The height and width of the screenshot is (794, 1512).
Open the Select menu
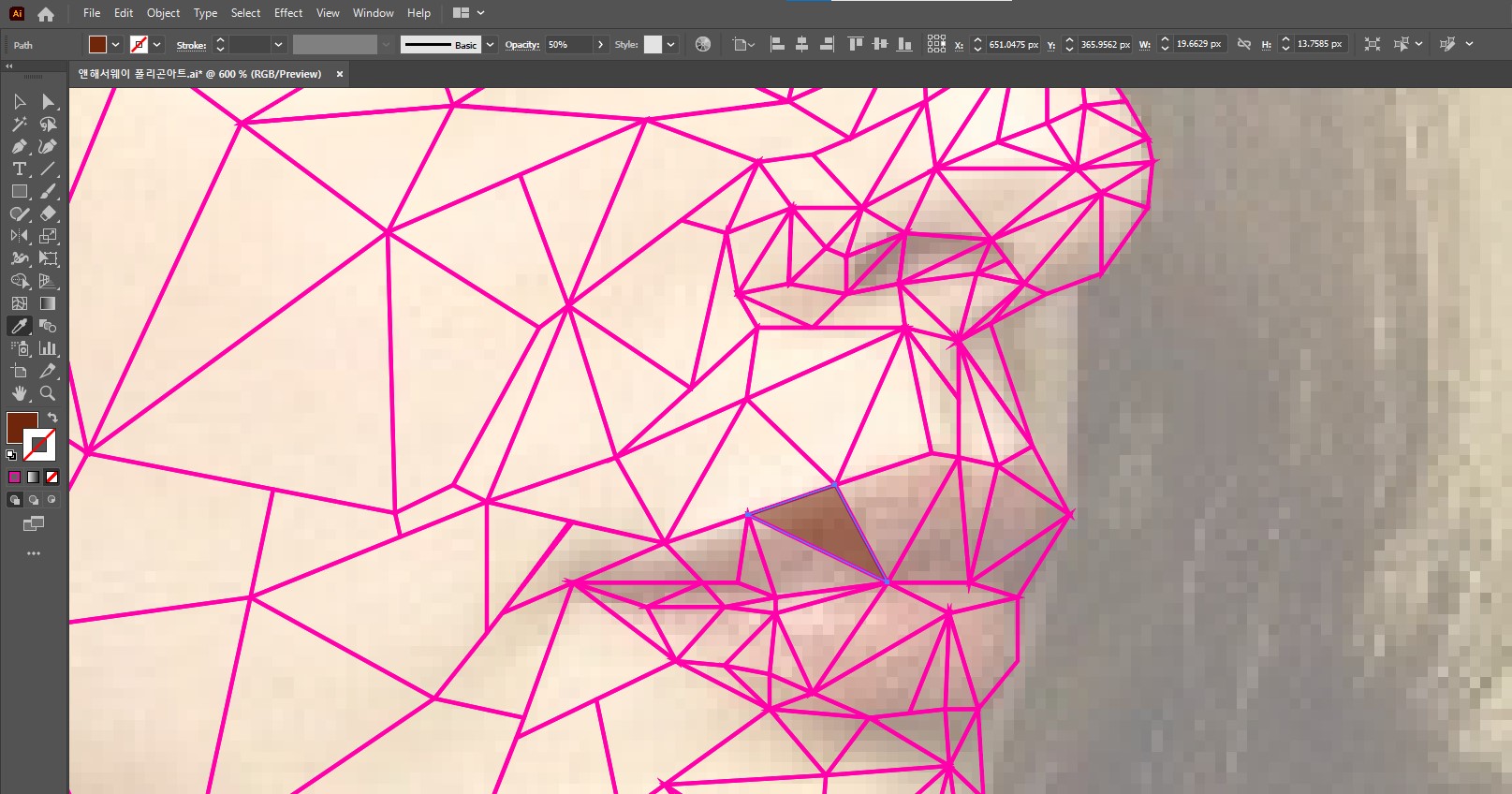click(x=245, y=13)
